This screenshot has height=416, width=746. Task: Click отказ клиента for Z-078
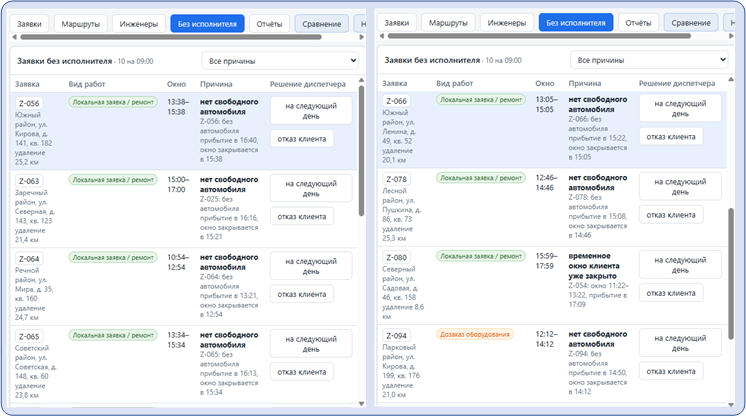671,215
